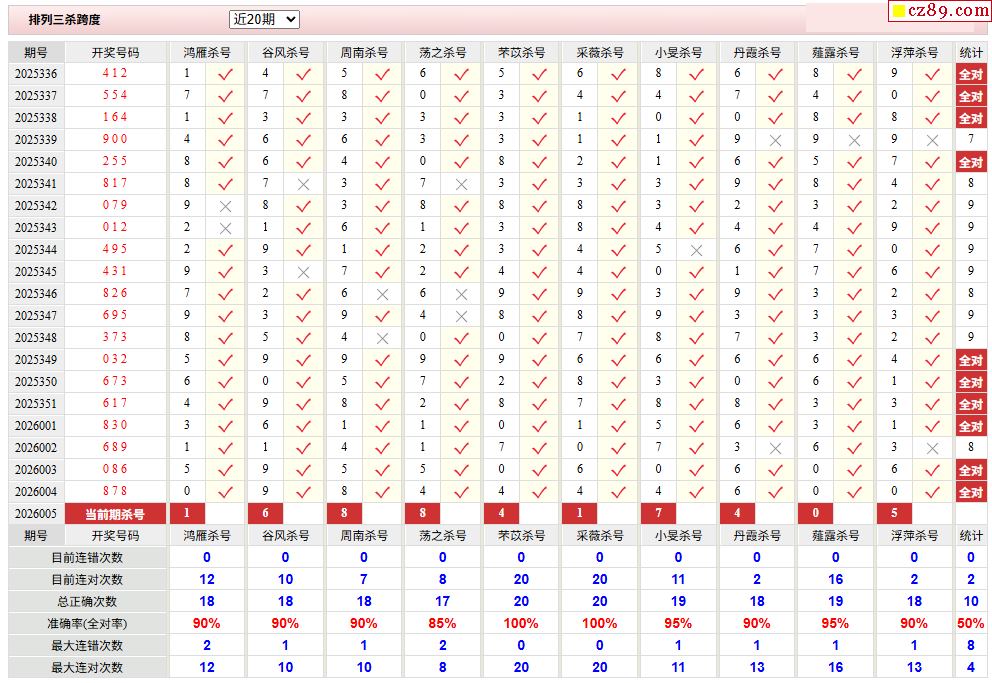
Task: Click the X mark for 小旻杀号 in row 2025344
Action: click(x=697, y=250)
